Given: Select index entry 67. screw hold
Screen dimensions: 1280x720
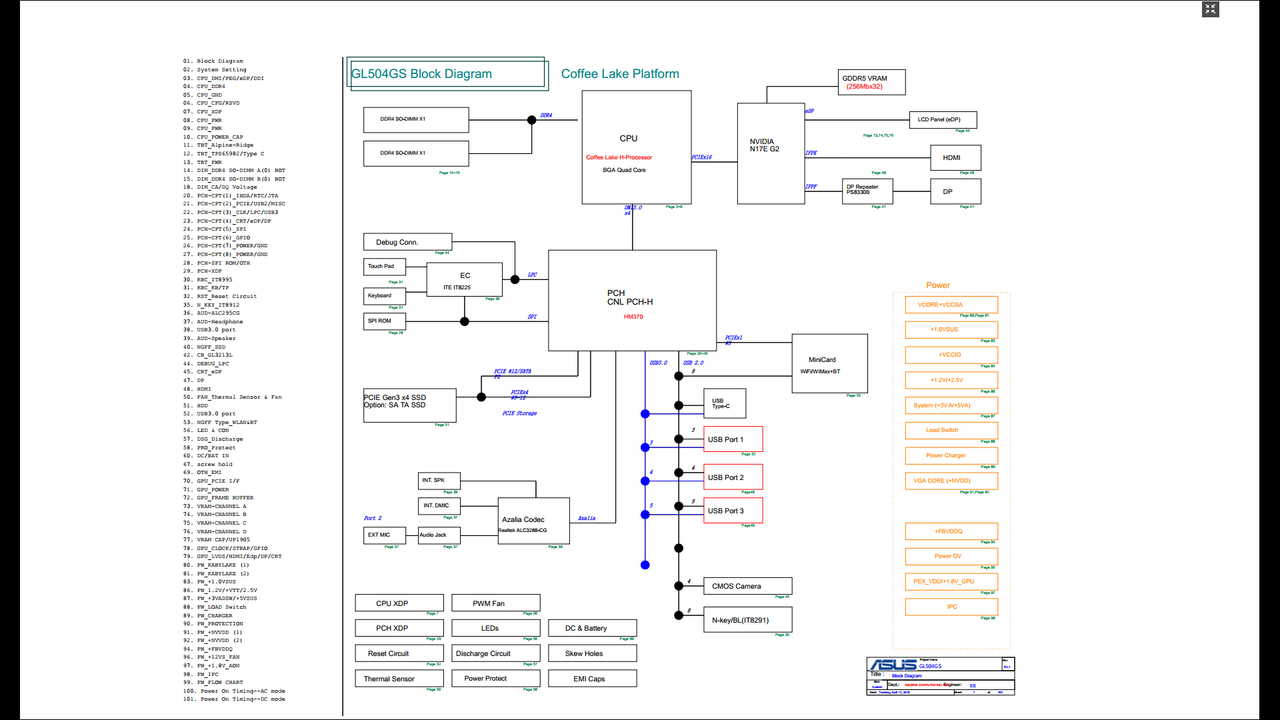Looking at the screenshot, I should point(208,464).
